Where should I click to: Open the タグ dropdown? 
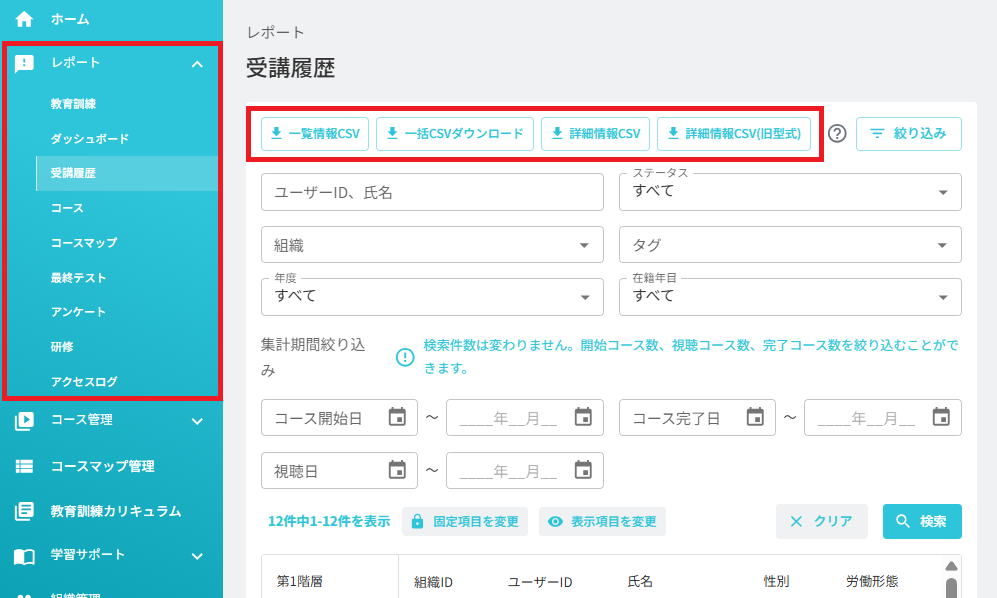(790, 245)
